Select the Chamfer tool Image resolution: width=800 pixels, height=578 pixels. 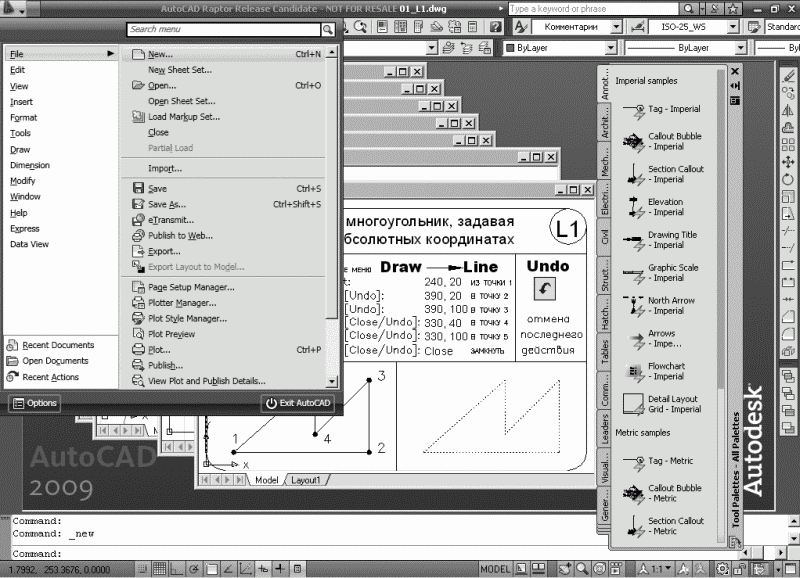788,317
